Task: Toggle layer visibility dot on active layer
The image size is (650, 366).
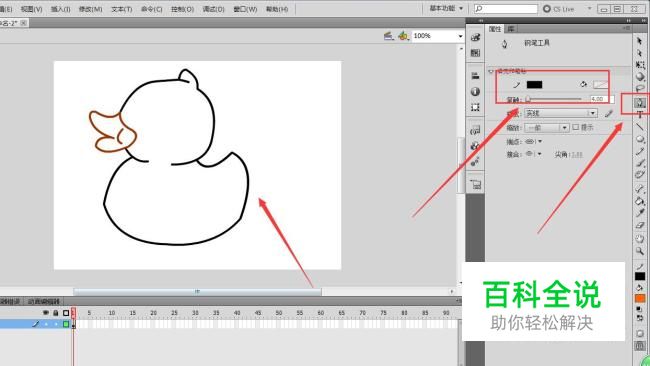Action: pyautogui.click(x=46, y=324)
